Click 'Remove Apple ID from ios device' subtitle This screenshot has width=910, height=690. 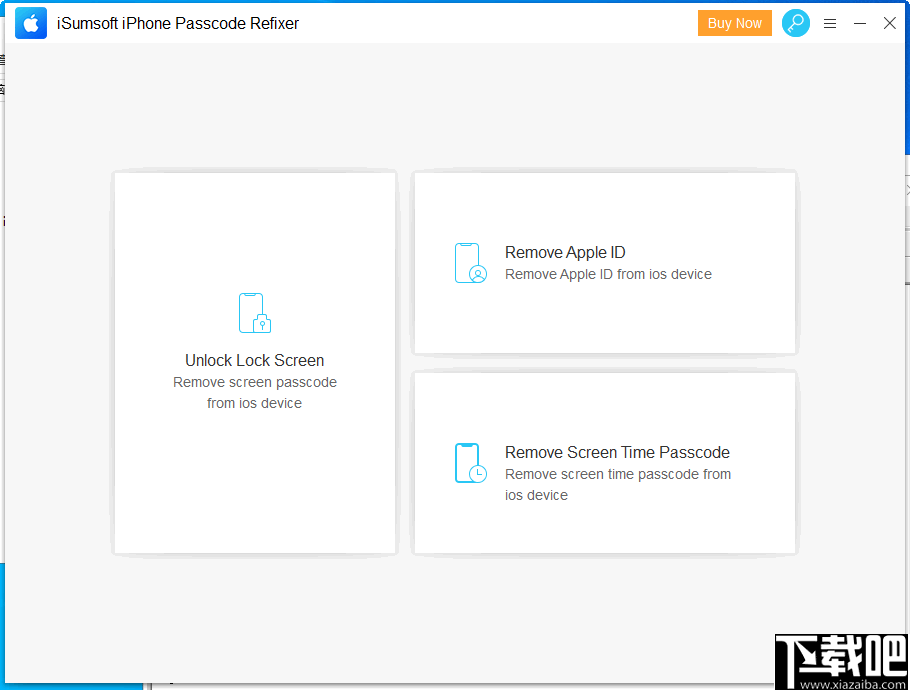[x=608, y=274]
